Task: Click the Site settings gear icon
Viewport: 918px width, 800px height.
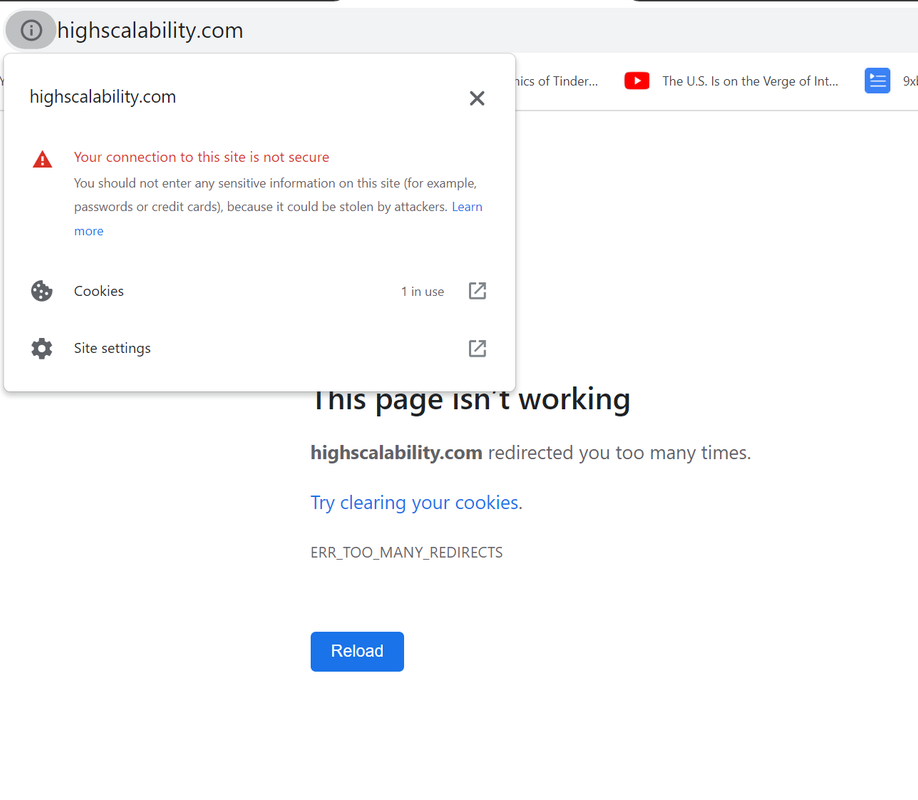Action: click(x=42, y=348)
